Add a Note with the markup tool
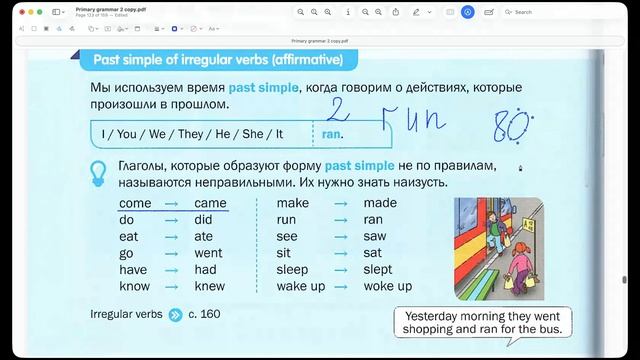Viewport: 640px width, 360px height. pyautogui.click(x=138, y=29)
